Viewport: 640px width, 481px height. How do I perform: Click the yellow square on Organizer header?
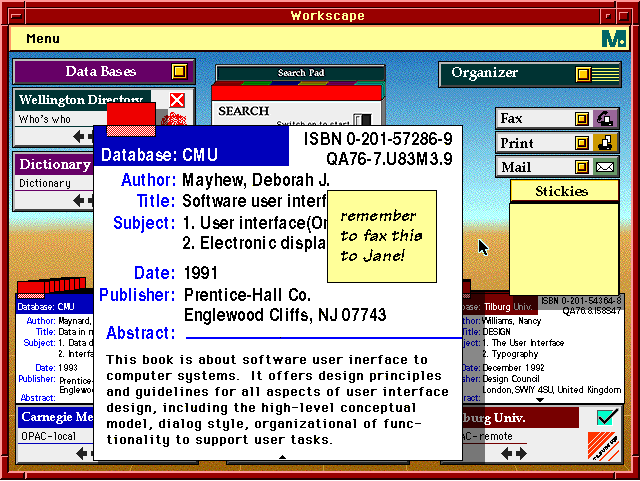click(583, 74)
